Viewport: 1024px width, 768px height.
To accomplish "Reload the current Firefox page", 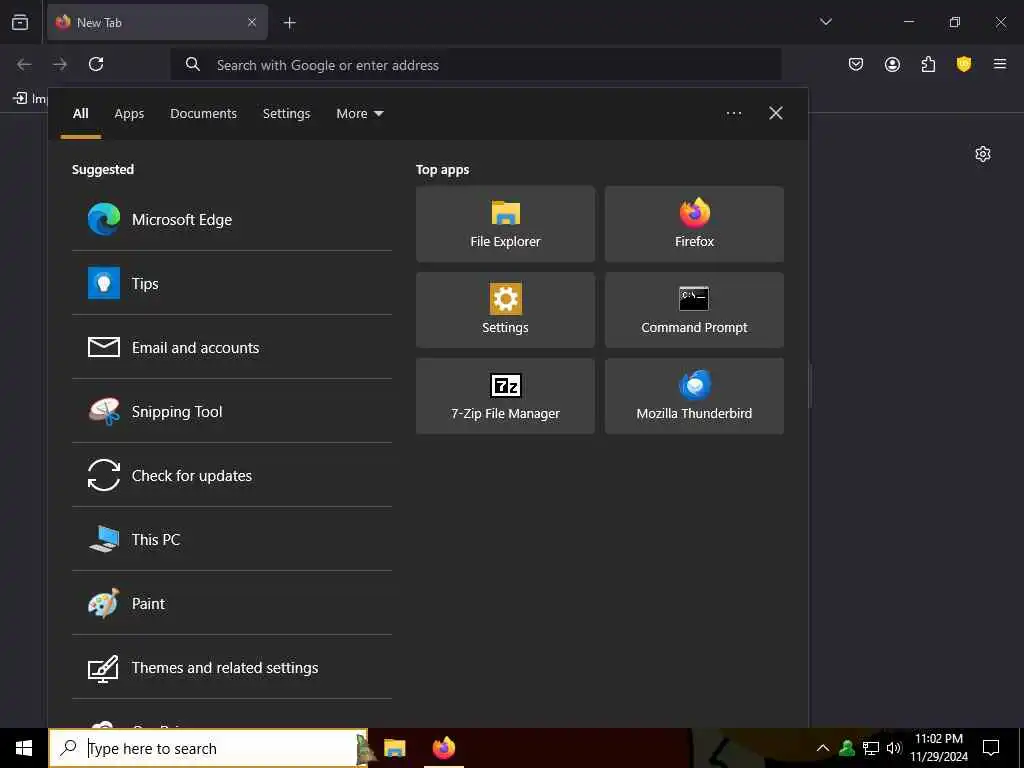I will [96, 64].
